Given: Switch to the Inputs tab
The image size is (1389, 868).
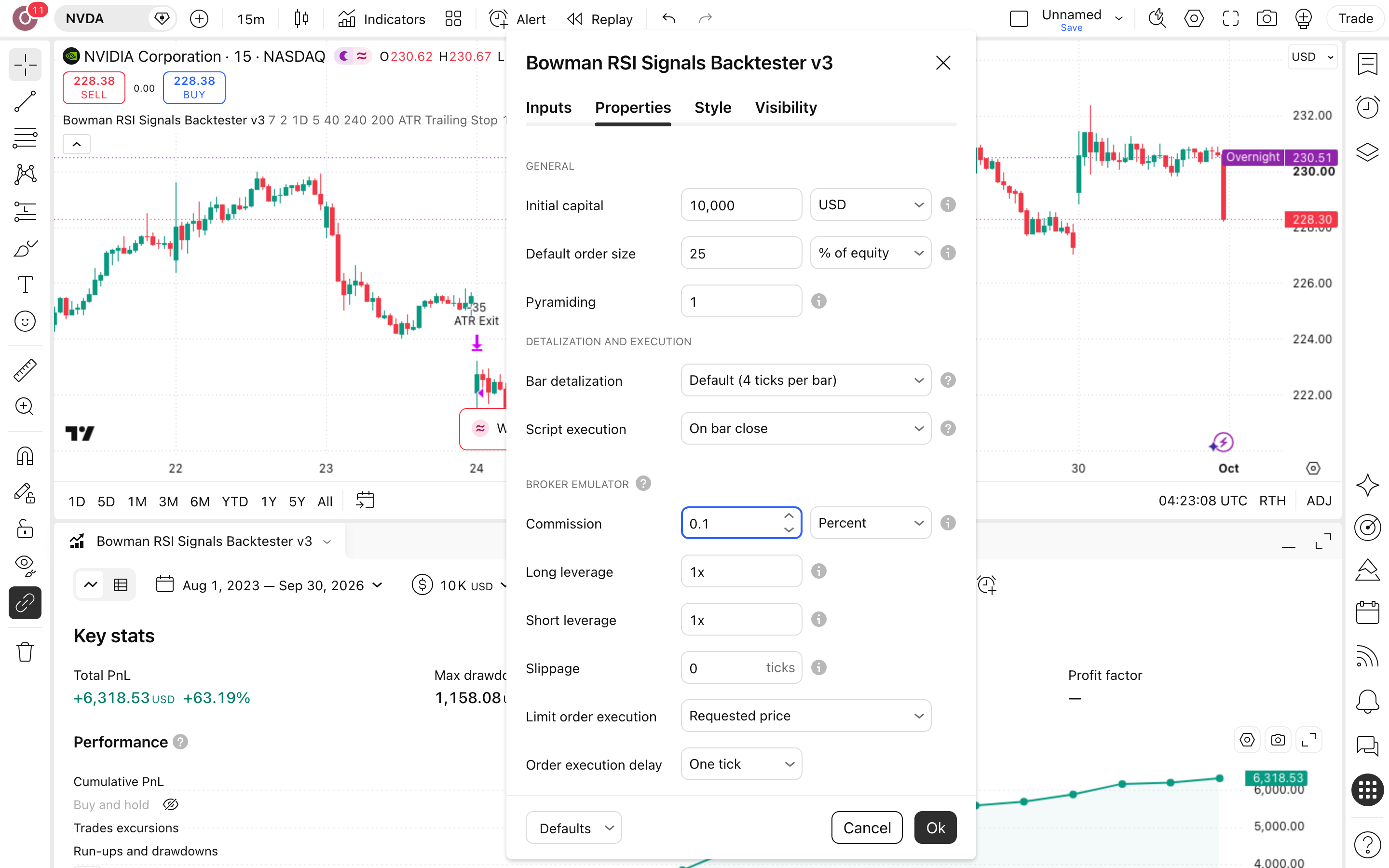Looking at the screenshot, I should coord(548,108).
